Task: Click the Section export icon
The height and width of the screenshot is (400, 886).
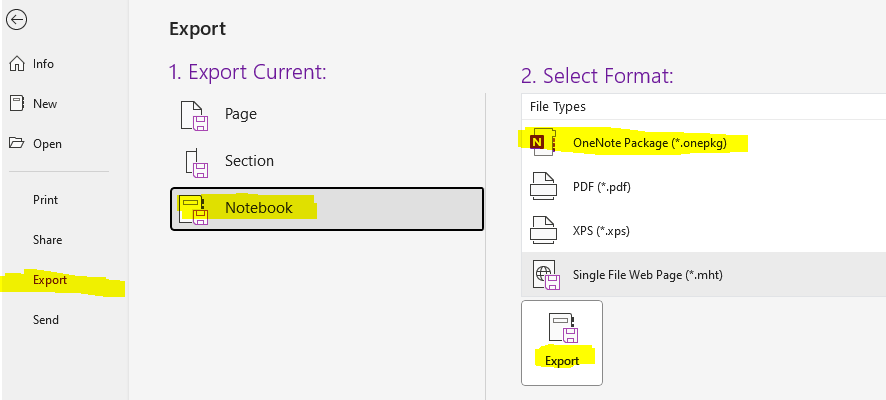Action: pyautogui.click(x=197, y=162)
